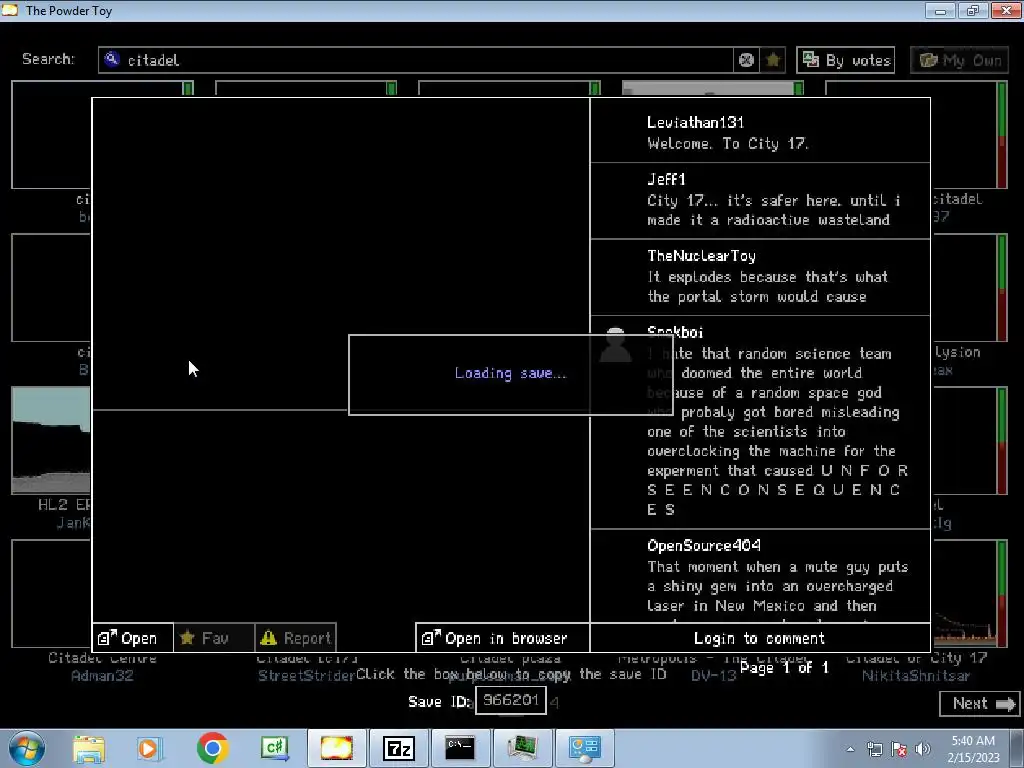Change sort order with By votes button
Viewport: 1024px width, 768px height.
[845, 60]
